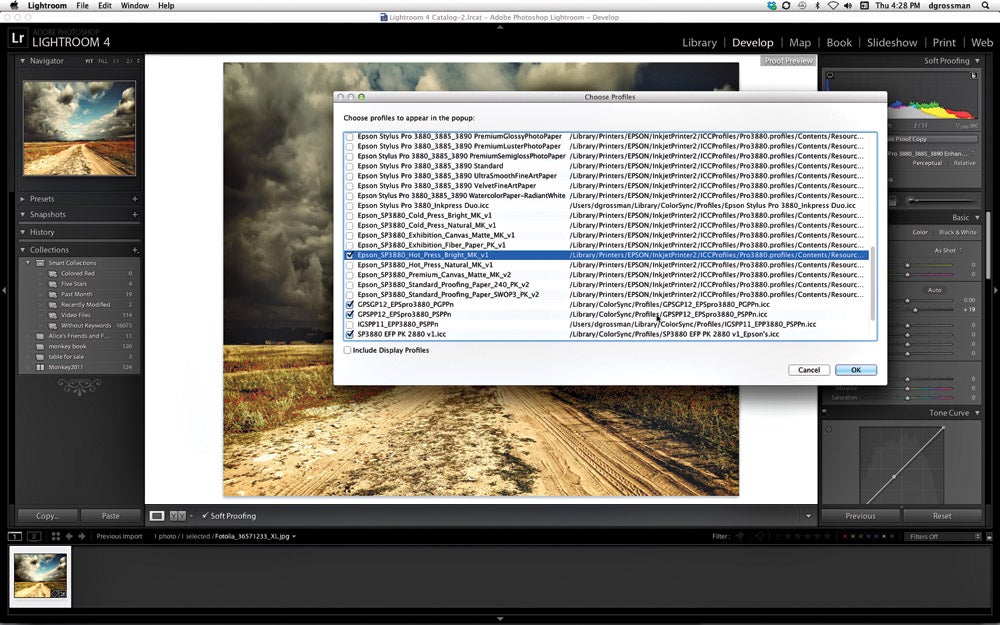The width and height of the screenshot is (1000, 625).
Task: Check the IGSPP11_EPP3880_PSPPn profile
Action: tap(349, 325)
